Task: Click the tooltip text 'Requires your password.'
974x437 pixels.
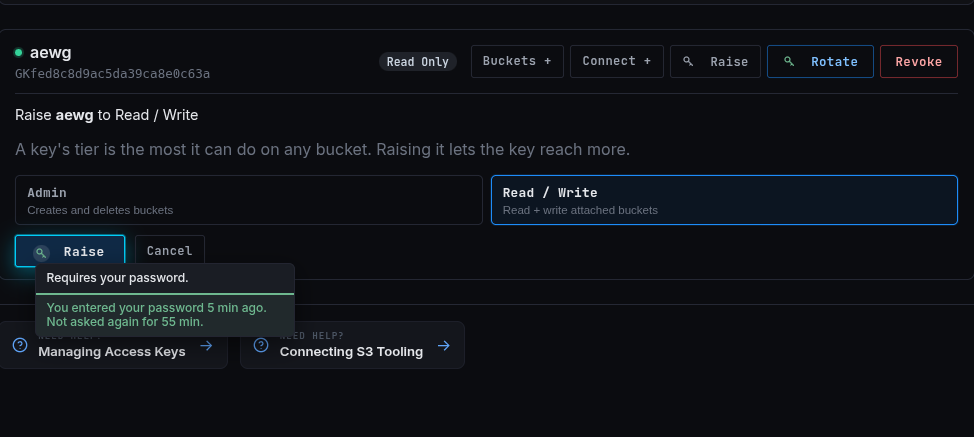Action: point(117,278)
